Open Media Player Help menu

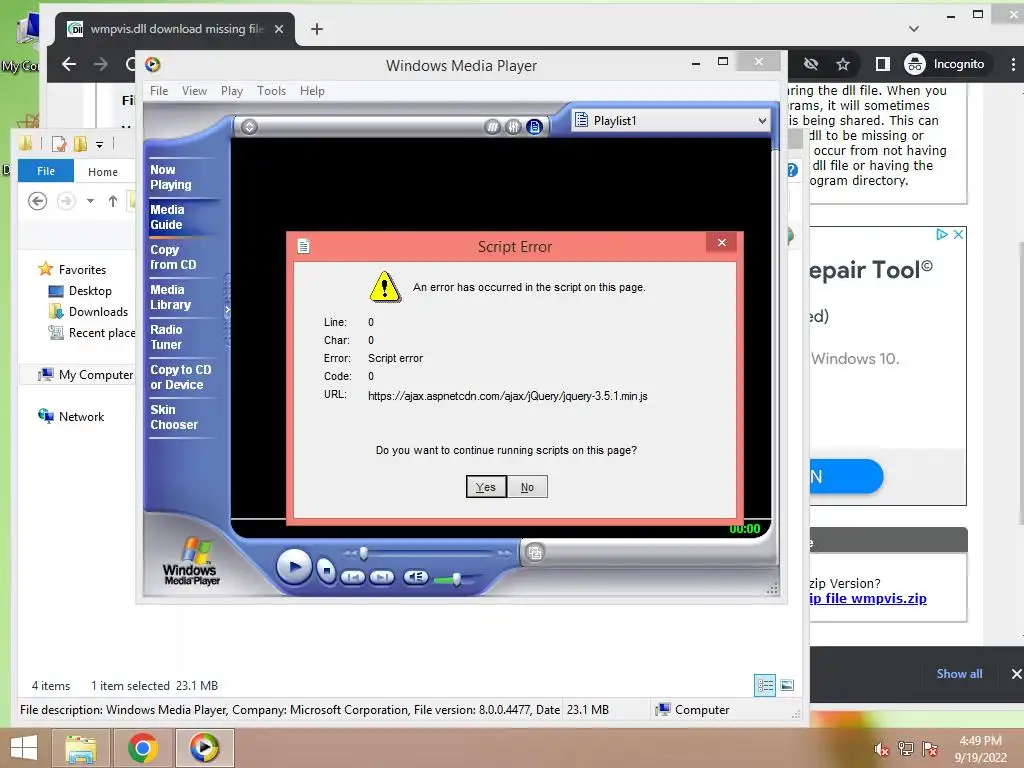312,91
